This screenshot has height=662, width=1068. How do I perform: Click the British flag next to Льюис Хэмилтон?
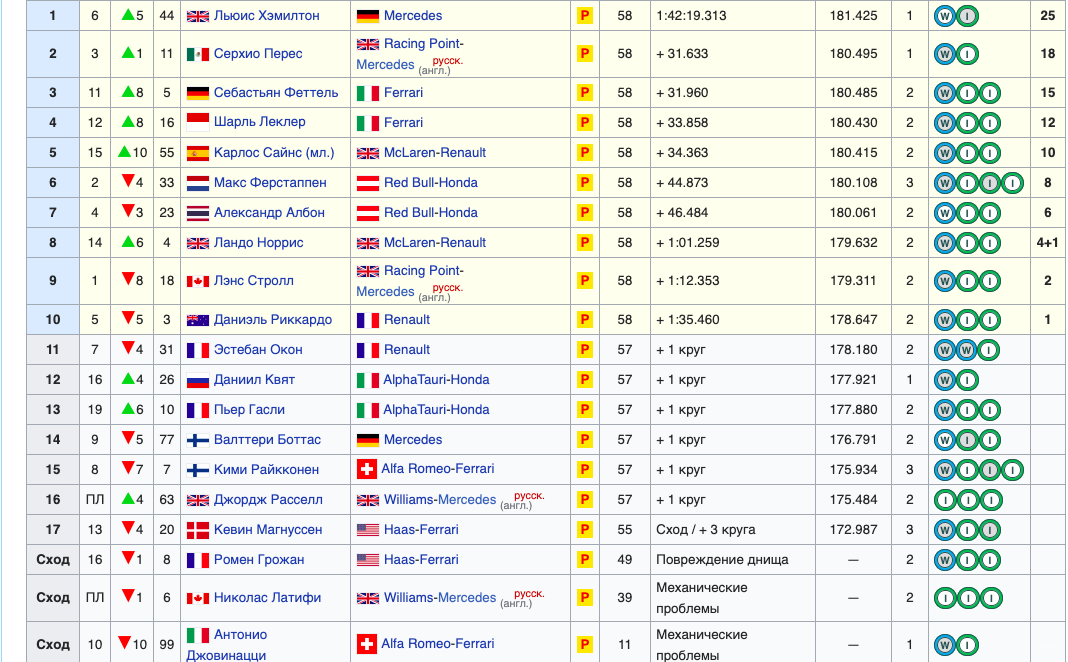(x=198, y=16)
